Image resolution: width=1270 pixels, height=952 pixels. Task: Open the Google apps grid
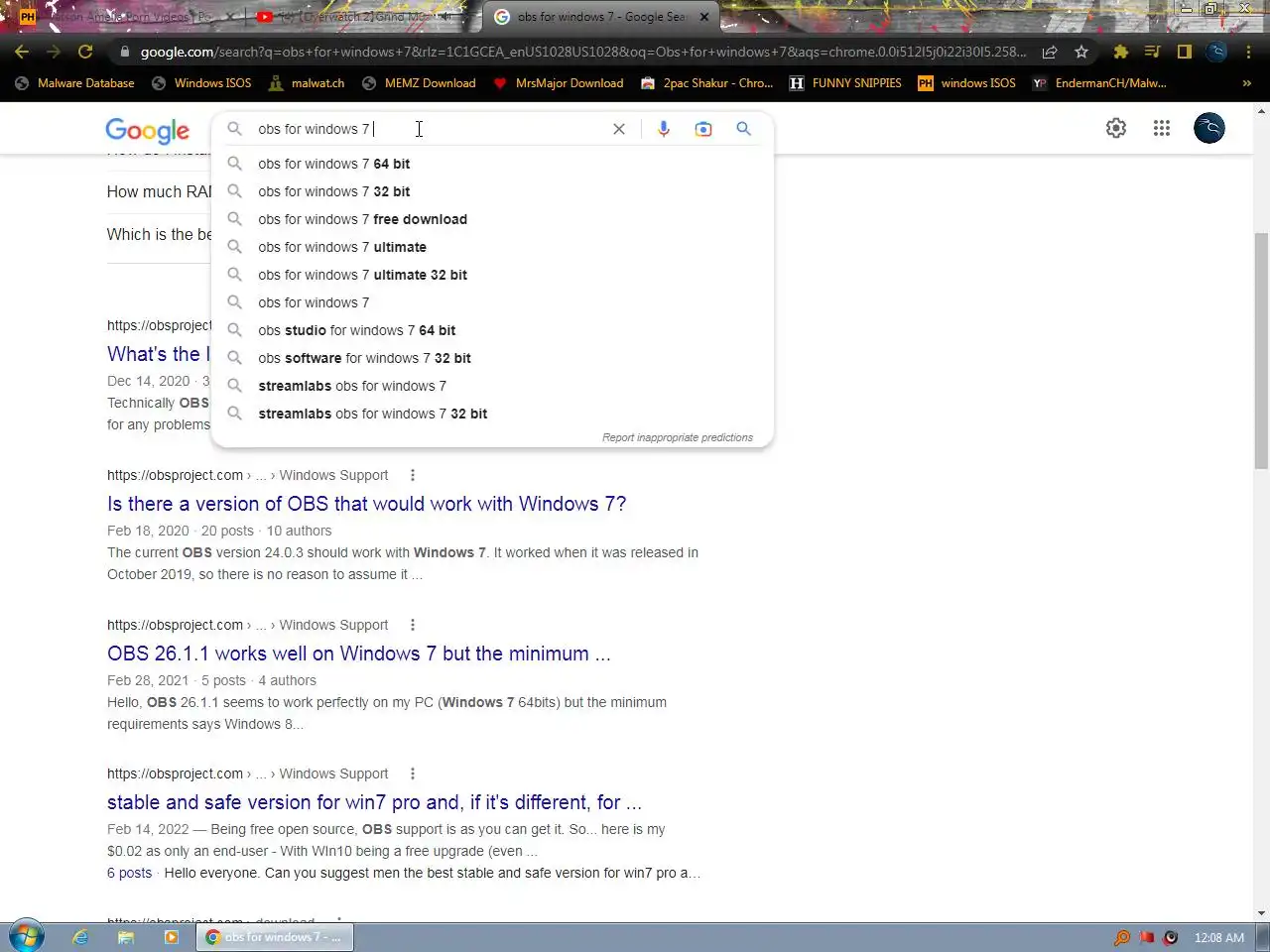1162,128
